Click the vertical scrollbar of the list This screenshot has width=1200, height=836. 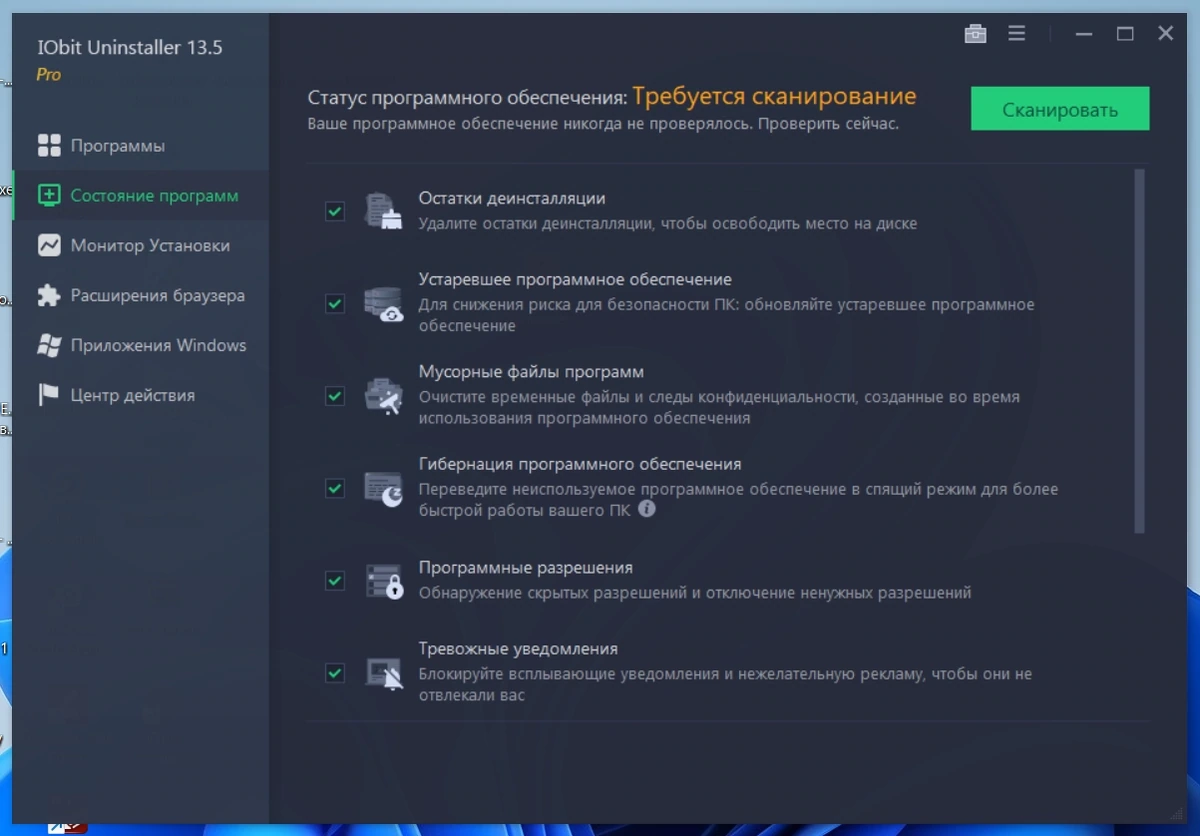1139,352
